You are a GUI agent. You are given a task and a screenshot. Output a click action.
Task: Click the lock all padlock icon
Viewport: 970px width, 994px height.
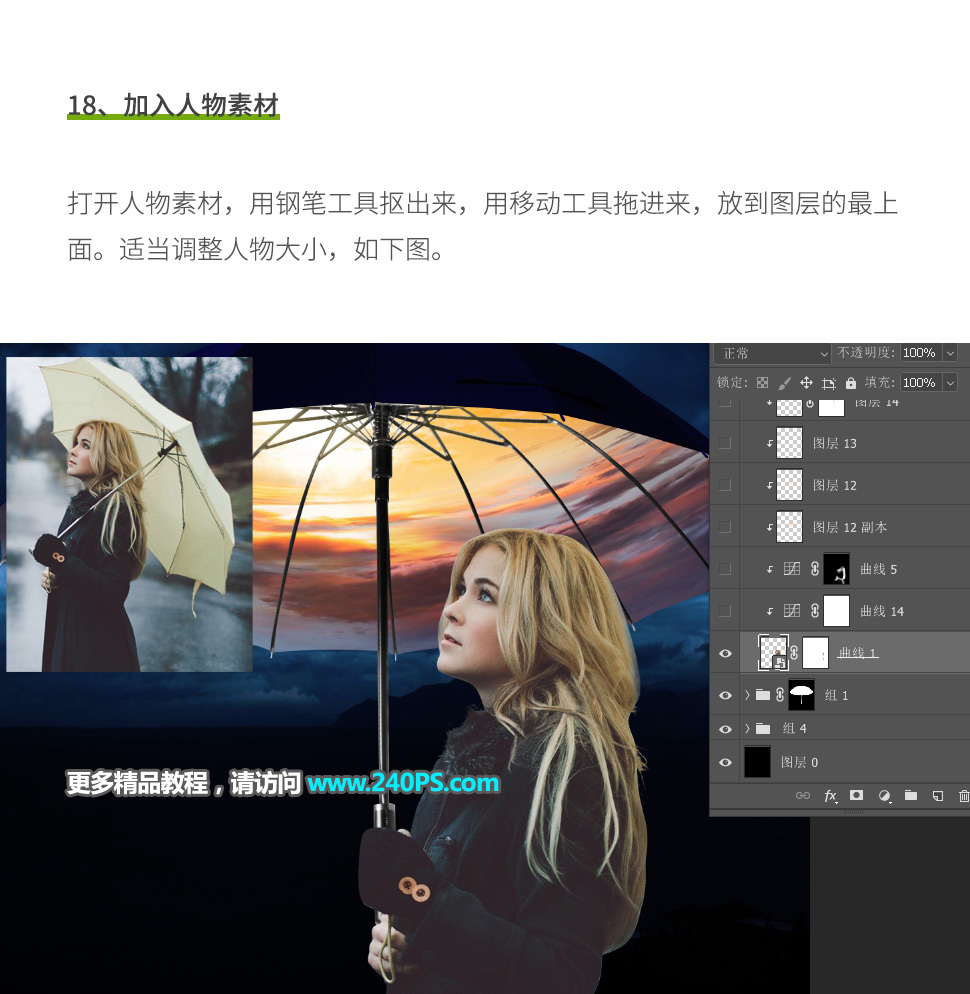[x=851, y=382]
